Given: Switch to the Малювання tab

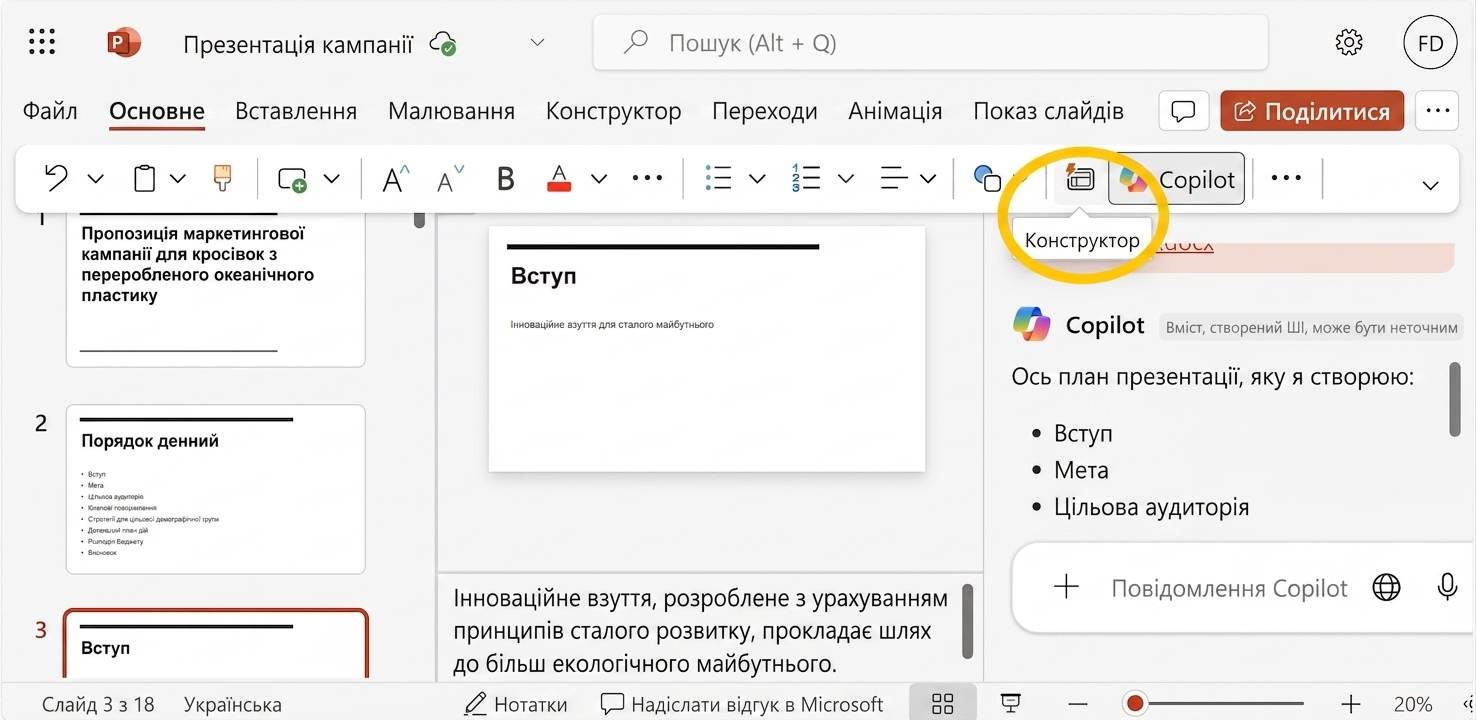Looking at the screenshot, I should click(451, 111).
